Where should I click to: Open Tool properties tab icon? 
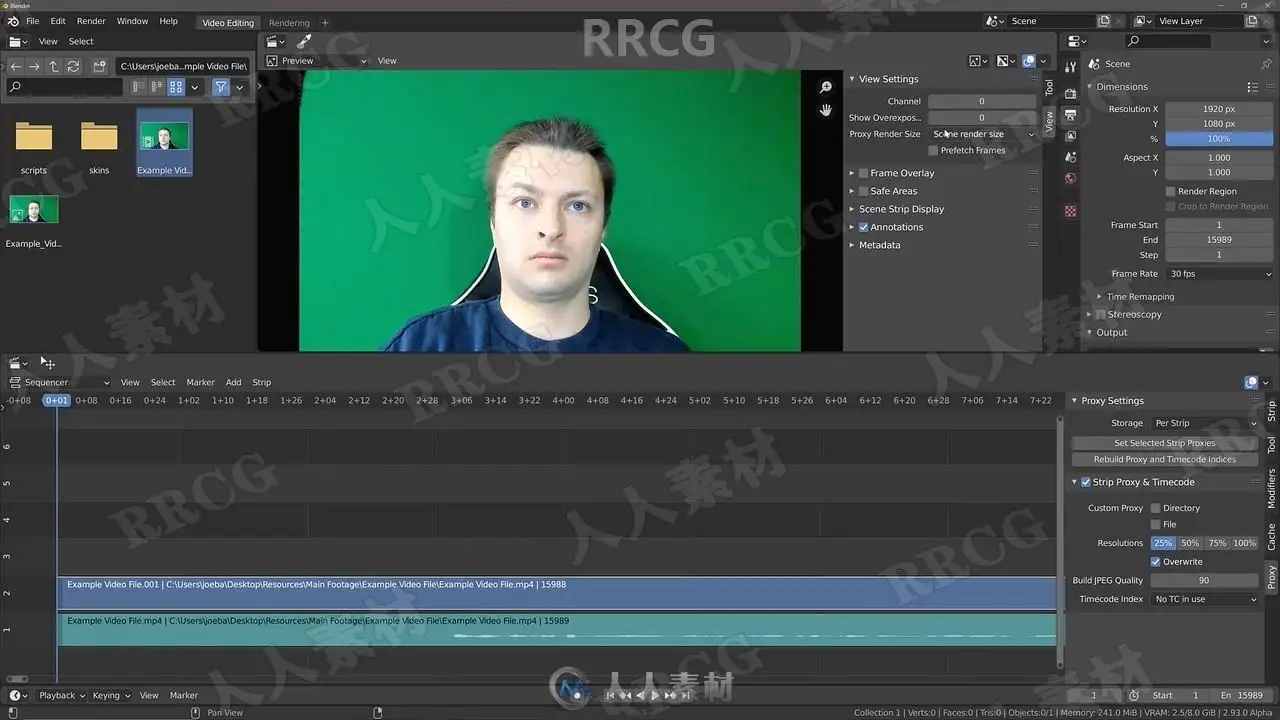point(1070,66)
